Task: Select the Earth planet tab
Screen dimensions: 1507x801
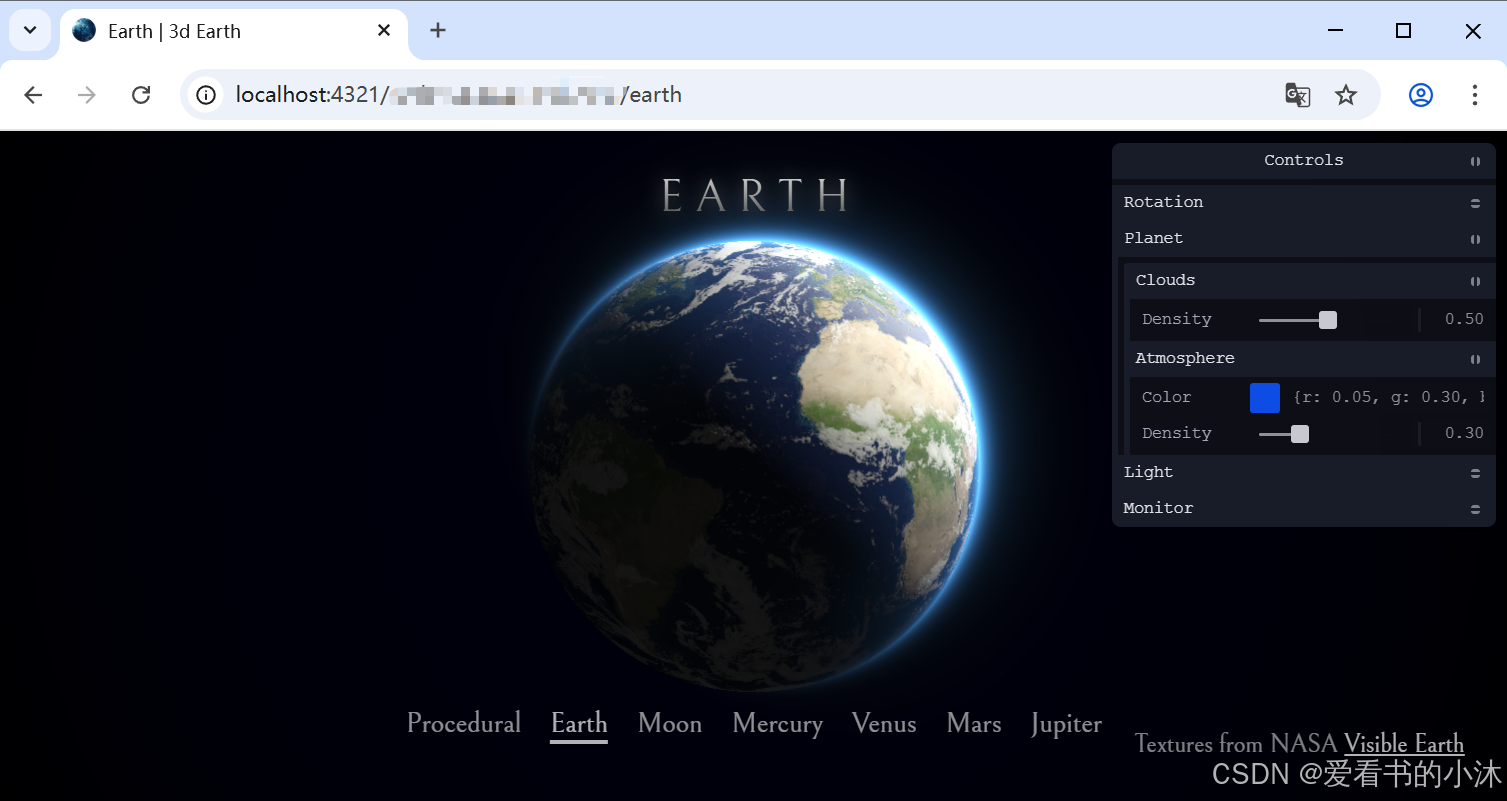Action: click(579, 725)
